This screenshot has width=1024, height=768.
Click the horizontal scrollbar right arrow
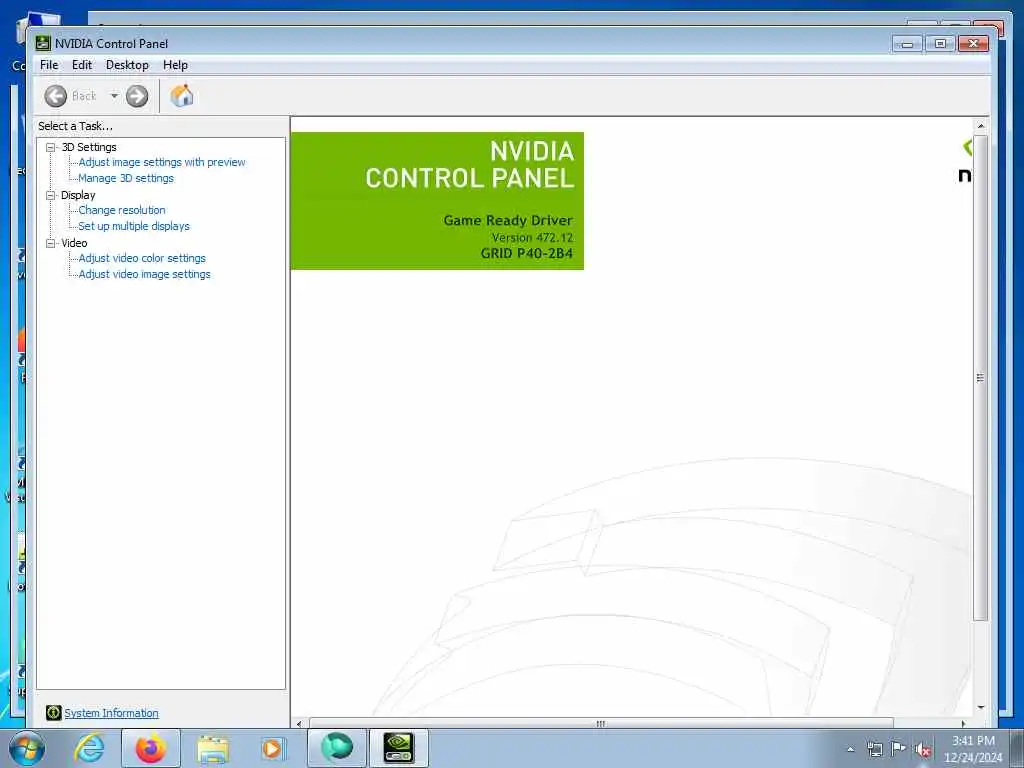coord(963,723)
